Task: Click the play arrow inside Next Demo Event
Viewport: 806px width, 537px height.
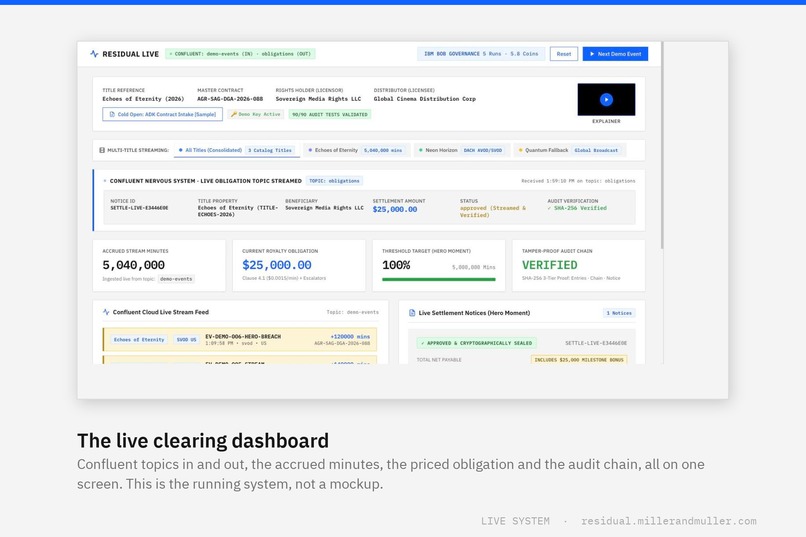Action: [592, 53]
